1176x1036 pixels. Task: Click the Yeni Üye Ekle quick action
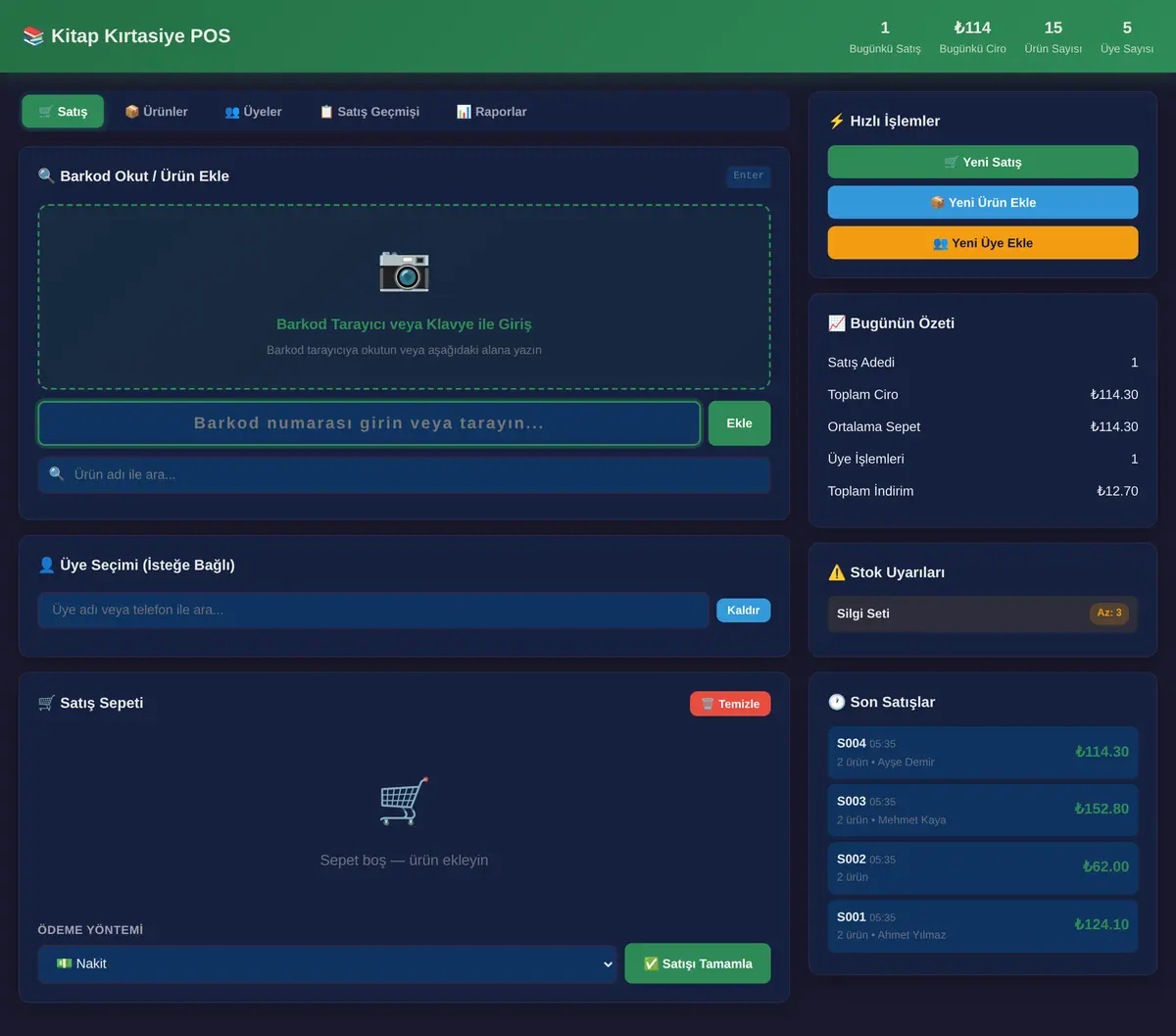click(x=983, y=243)
